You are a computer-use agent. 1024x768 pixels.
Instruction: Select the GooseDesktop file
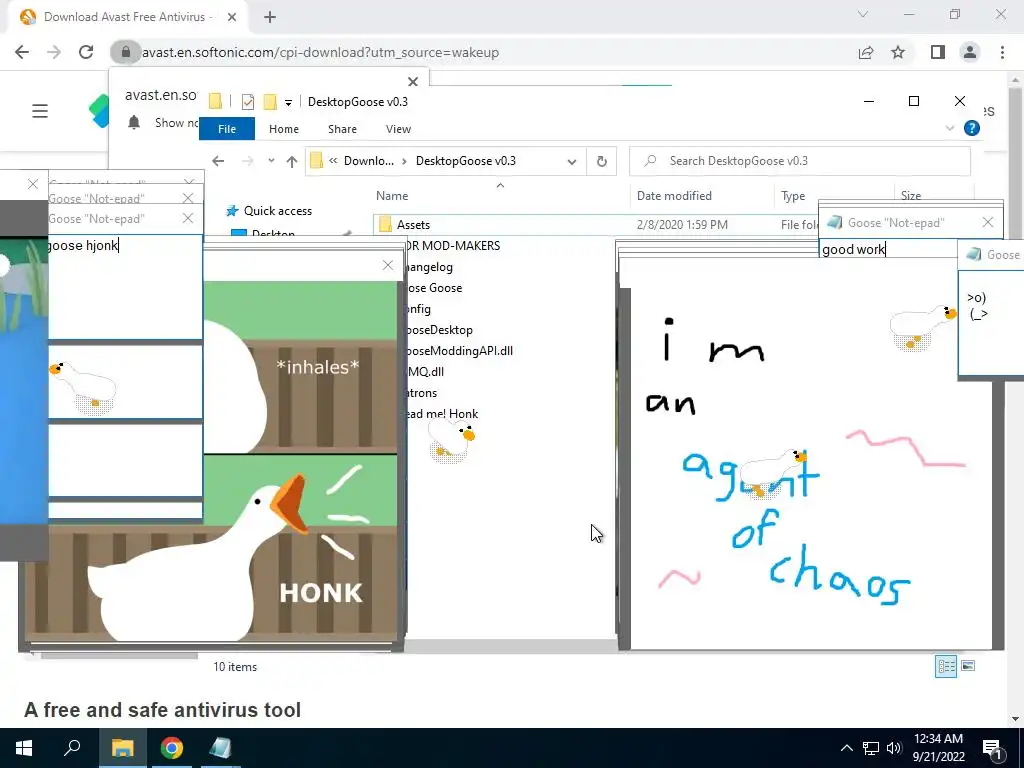click(438, 330)
